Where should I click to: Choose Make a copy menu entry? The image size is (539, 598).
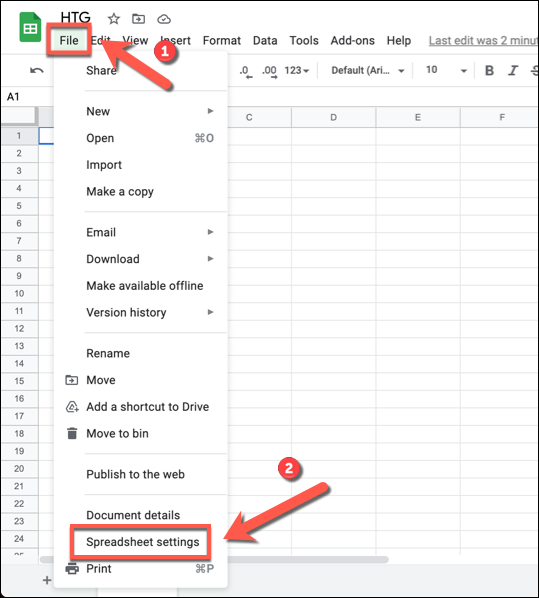pyautogui.click(x=120, y=191)
